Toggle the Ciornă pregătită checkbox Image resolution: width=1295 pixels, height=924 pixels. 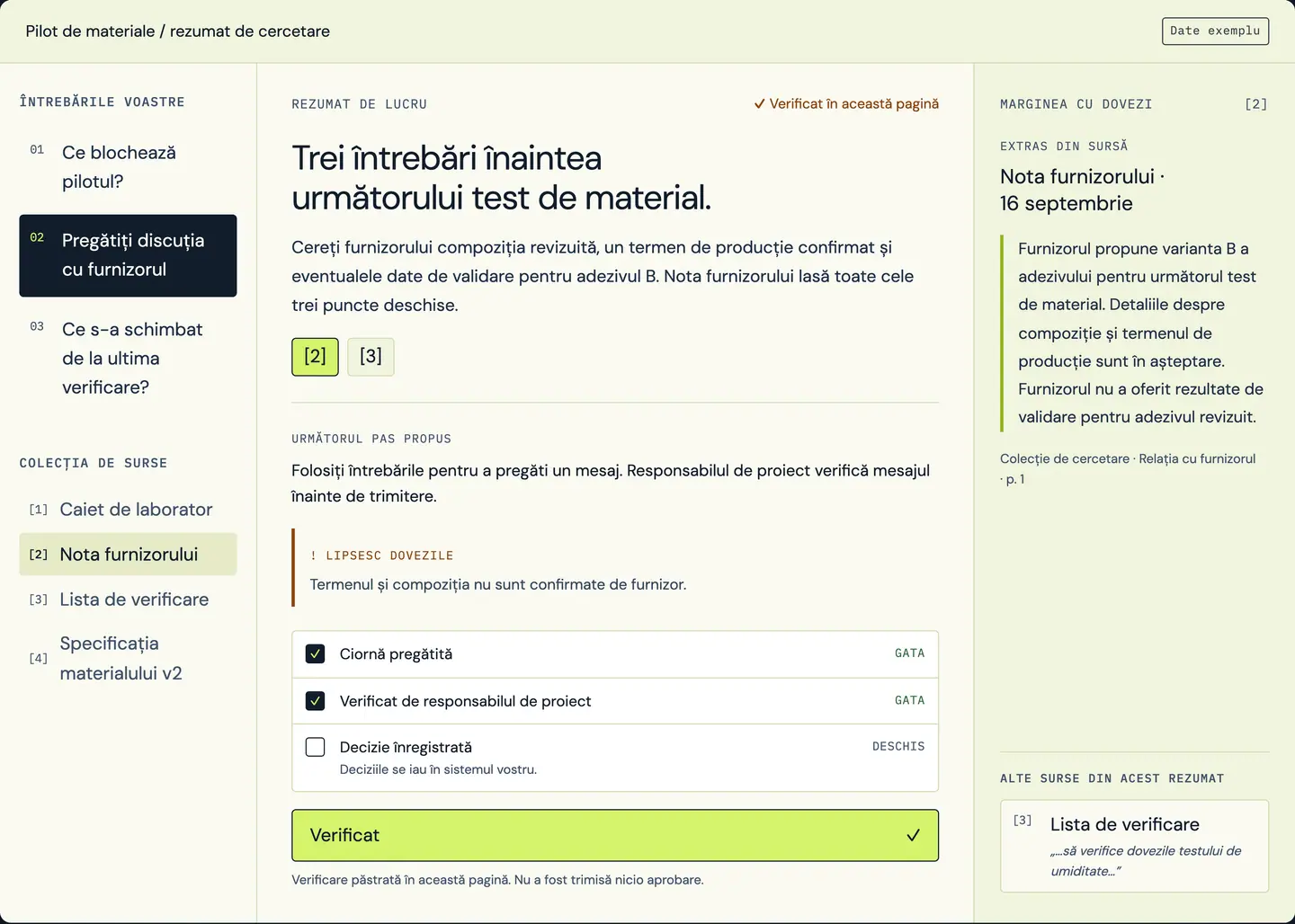[x=315, y=653]
